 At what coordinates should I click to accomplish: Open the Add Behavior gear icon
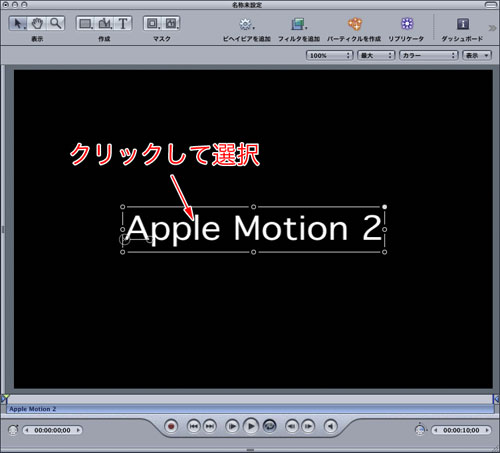[246, 24]
